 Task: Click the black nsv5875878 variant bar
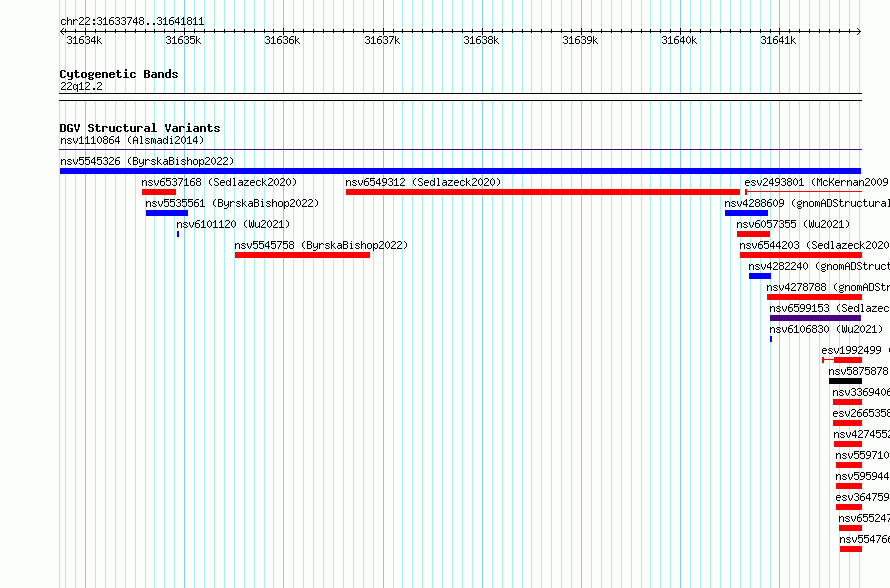pyautogui.click(x=845, y=381)
